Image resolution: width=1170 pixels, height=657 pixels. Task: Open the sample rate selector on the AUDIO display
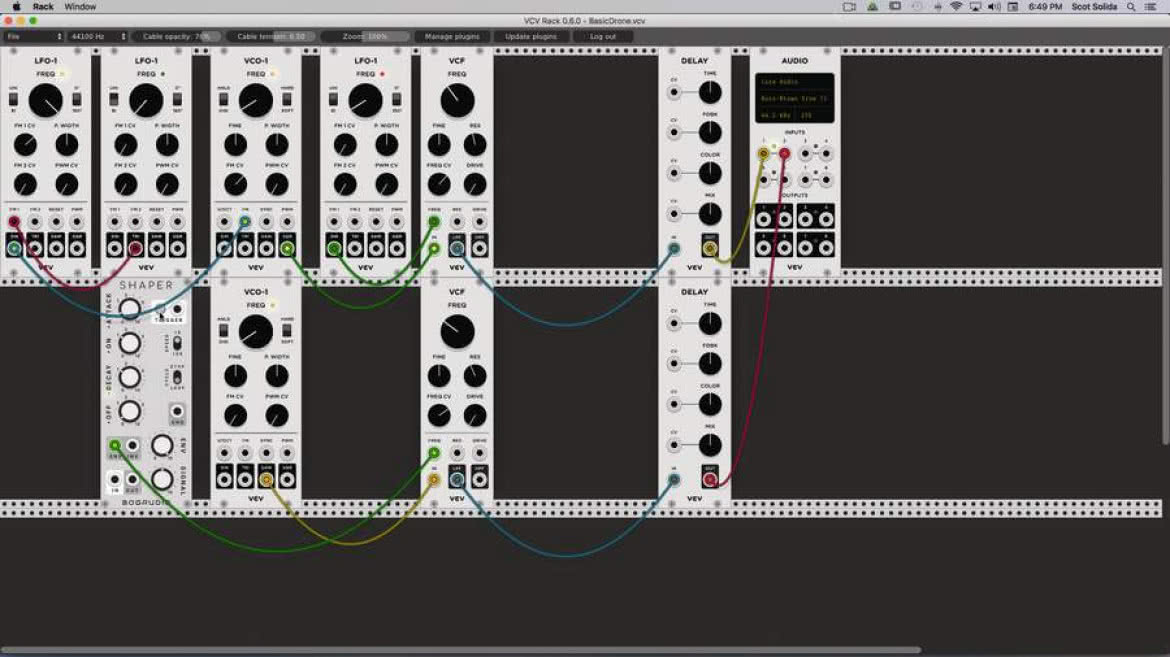click(x=776, y=116)
